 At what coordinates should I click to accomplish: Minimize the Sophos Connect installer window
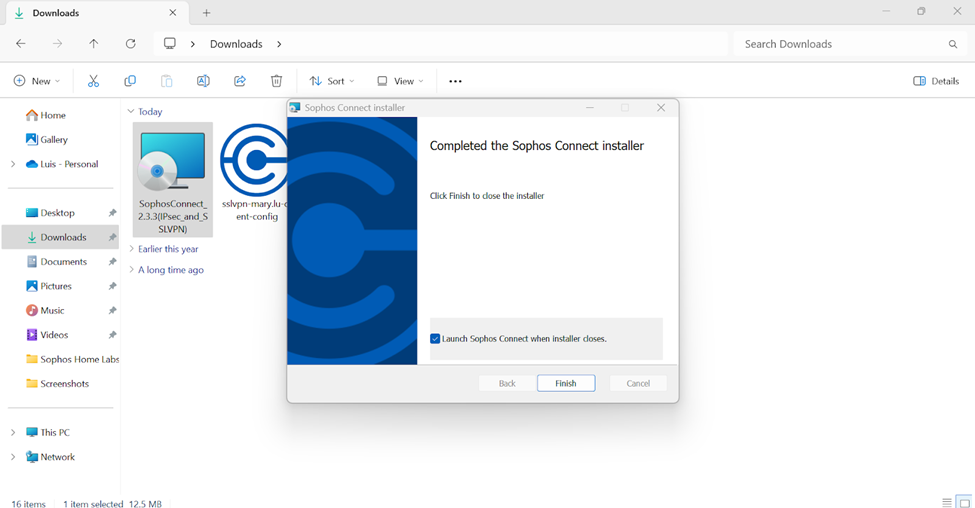[x=589, y=108]
